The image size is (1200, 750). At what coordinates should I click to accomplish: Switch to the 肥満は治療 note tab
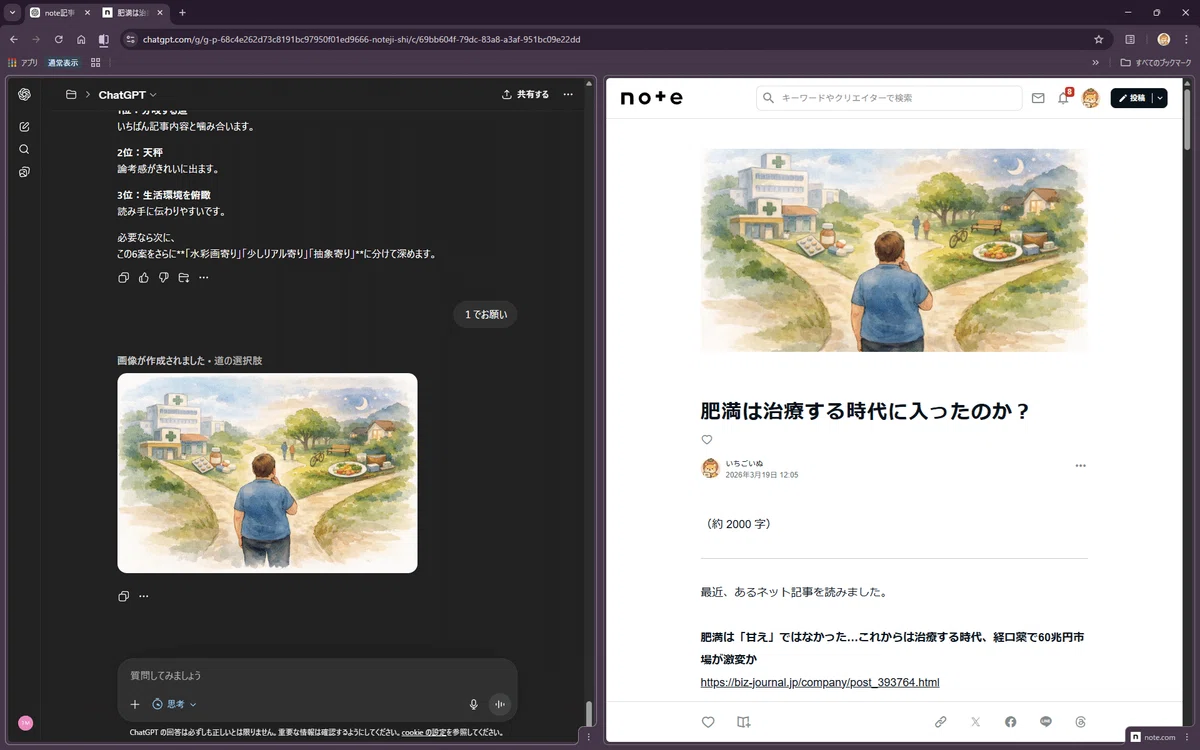coord(133,13)
